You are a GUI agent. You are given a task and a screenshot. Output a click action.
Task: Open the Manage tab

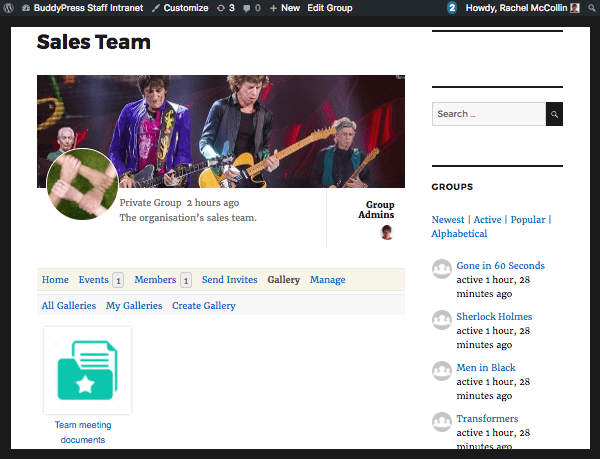(328, 280)
